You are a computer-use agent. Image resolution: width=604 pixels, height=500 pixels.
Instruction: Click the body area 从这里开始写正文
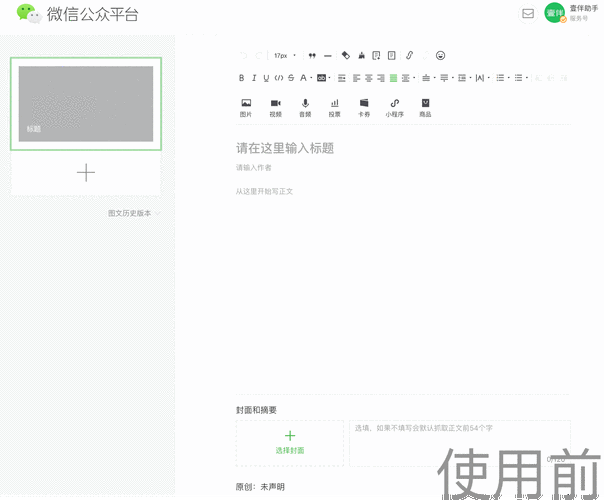(264, 191)
